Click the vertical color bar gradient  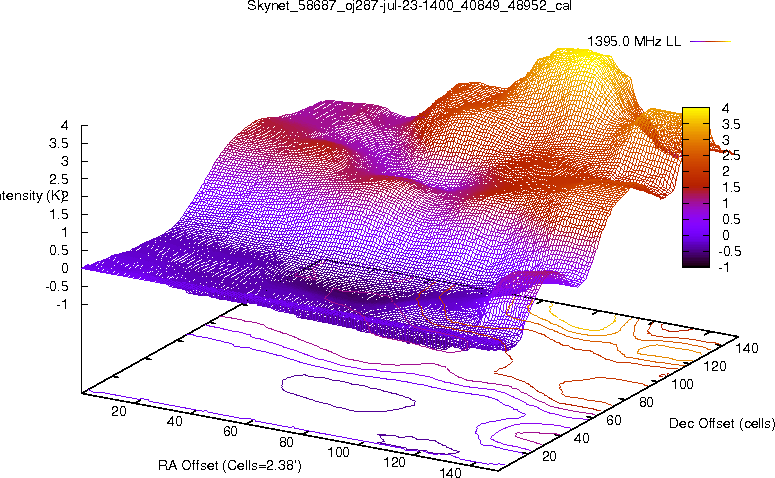695,187
